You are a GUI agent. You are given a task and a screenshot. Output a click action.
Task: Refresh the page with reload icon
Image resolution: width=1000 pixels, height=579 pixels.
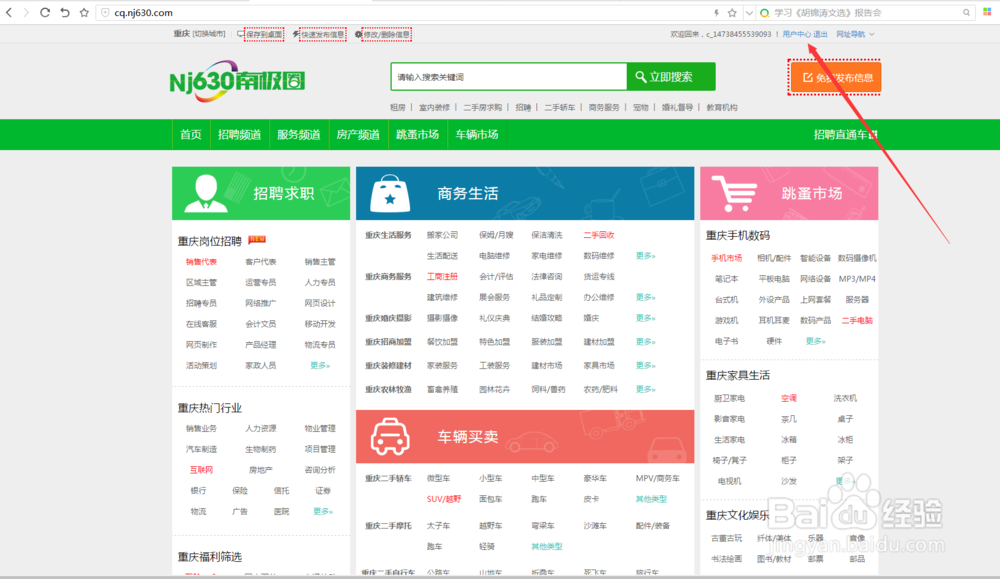[45, 12]
